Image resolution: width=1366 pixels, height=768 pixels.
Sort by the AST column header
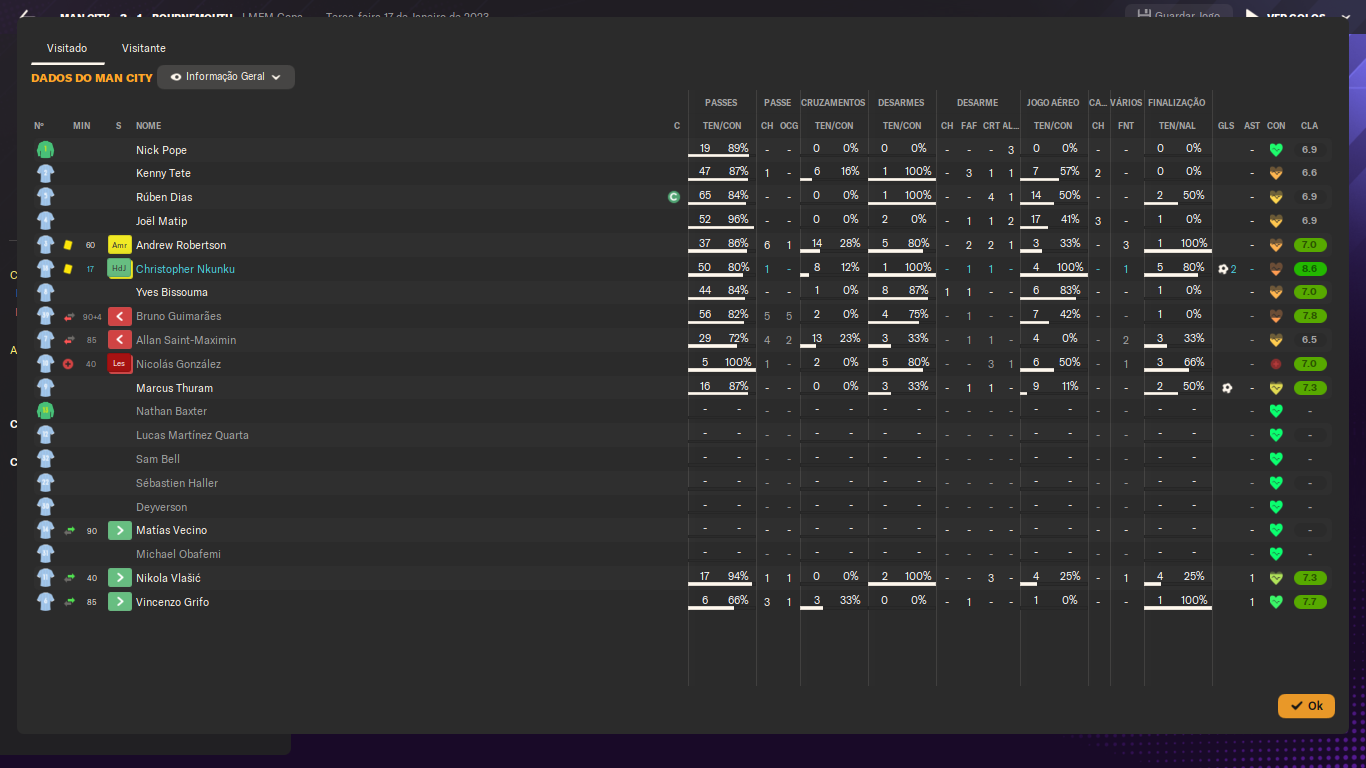[1252, 126]
